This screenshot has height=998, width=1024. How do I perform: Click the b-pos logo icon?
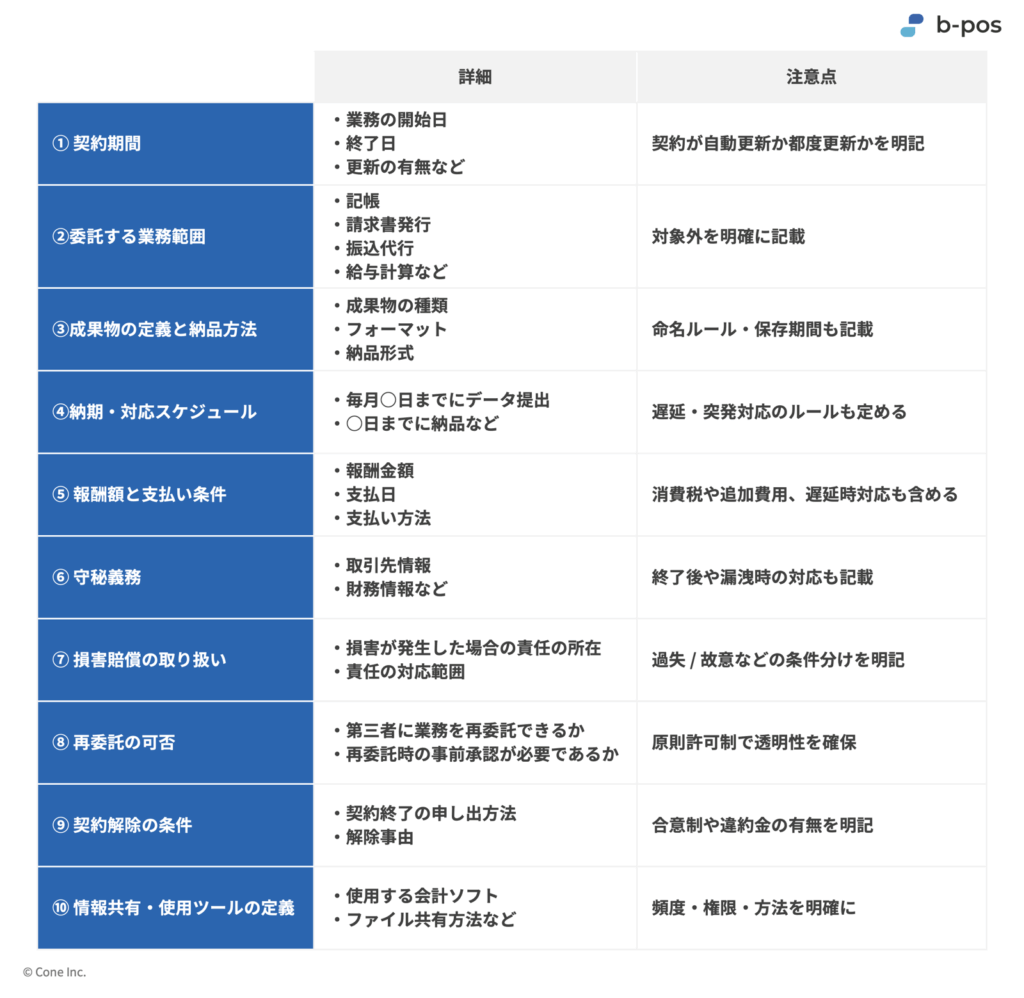coord(912,25)
